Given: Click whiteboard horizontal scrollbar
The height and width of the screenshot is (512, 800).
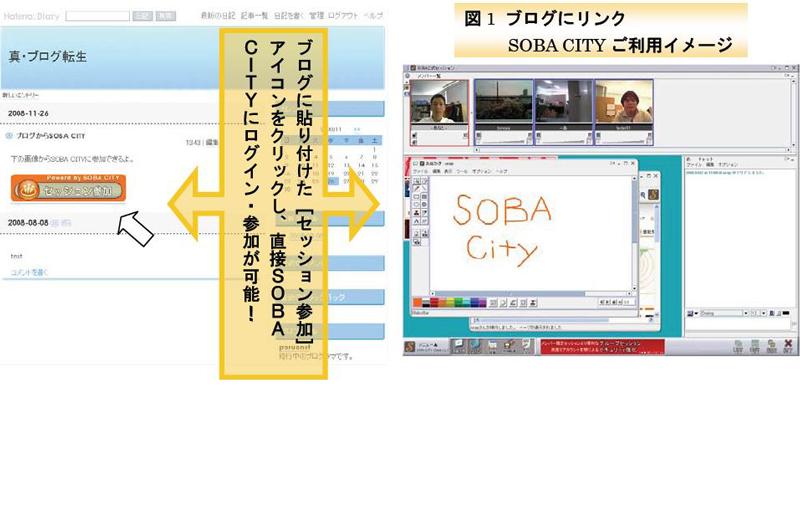Looking at the screenshot, I should (531, 294).
